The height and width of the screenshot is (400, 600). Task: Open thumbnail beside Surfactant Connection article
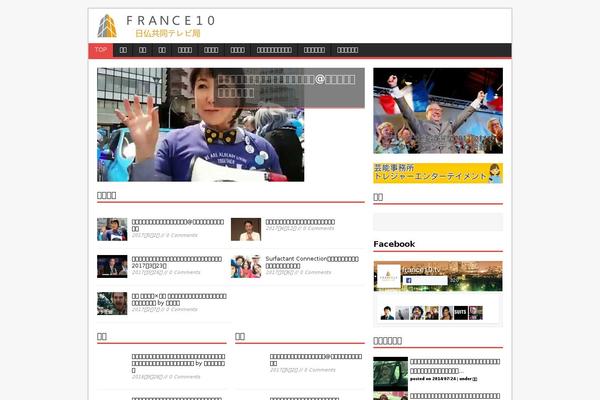246,266
